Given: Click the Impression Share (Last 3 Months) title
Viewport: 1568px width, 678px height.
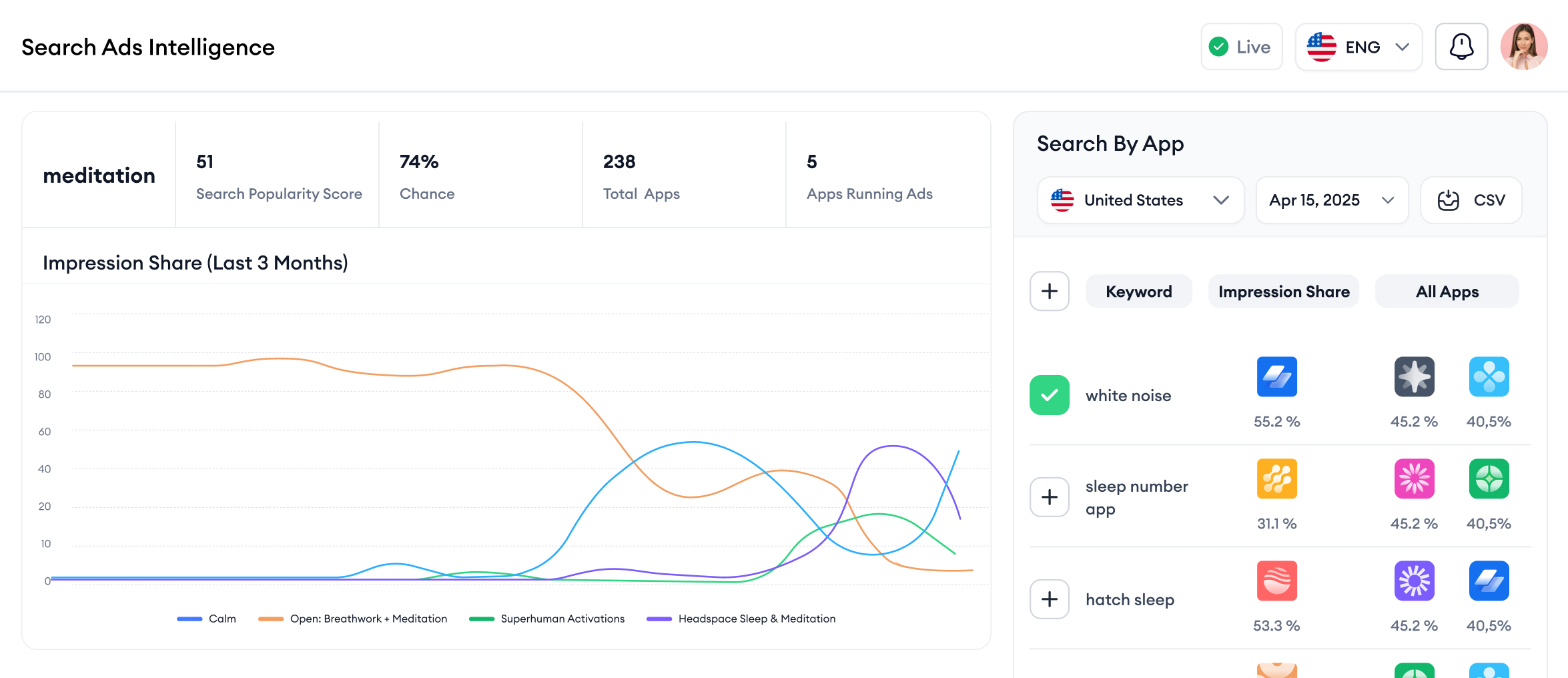Looking at the screenshot, I should coord(195,263).
